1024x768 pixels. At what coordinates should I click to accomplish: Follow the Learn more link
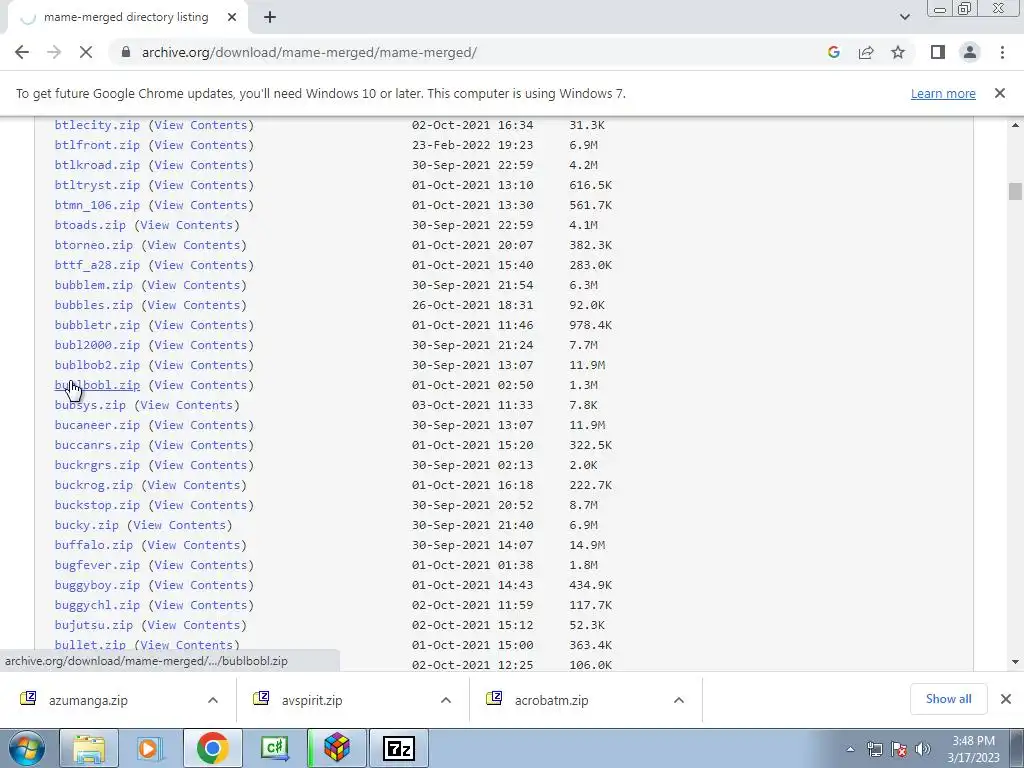point(943,93)
